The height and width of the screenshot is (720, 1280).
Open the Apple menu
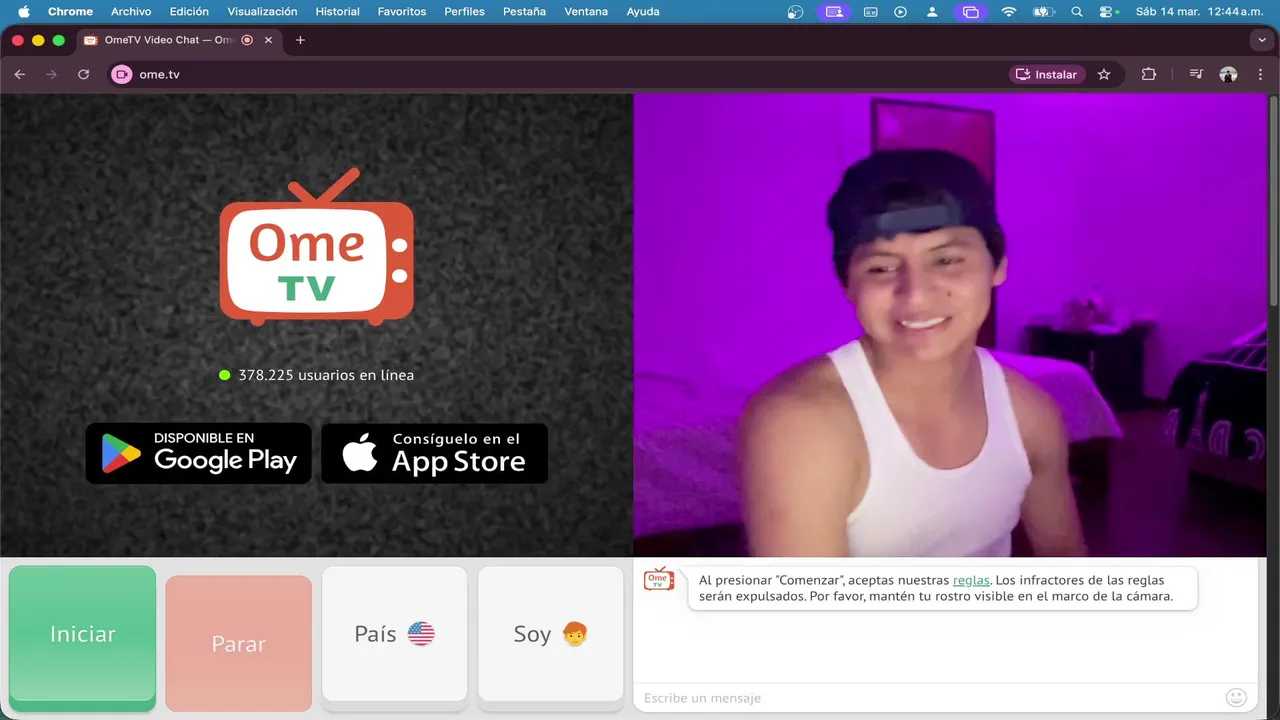pyautogui.click(x=23, y=11)
